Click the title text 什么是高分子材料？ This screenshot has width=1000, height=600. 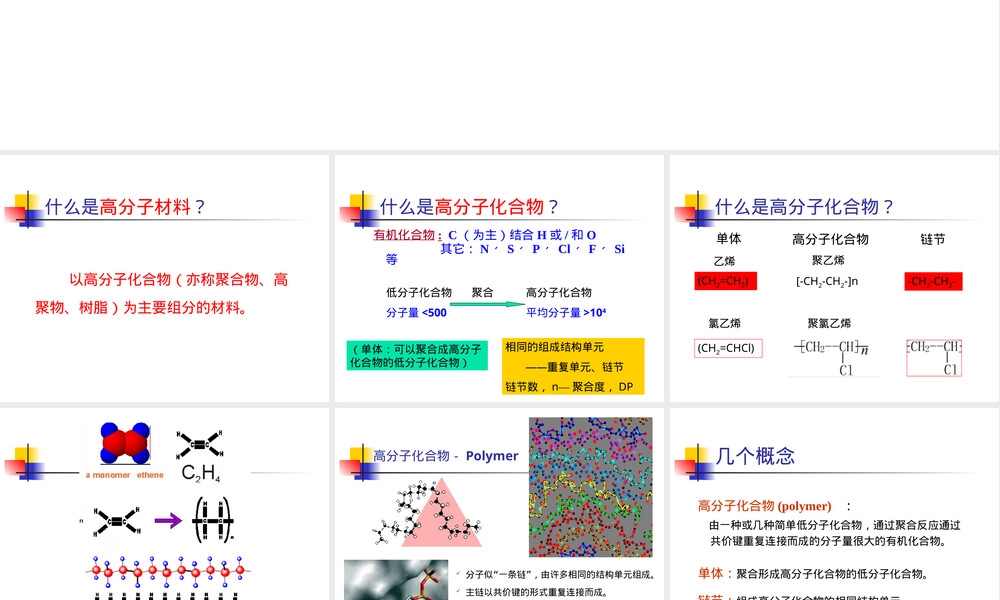point(125,207)
